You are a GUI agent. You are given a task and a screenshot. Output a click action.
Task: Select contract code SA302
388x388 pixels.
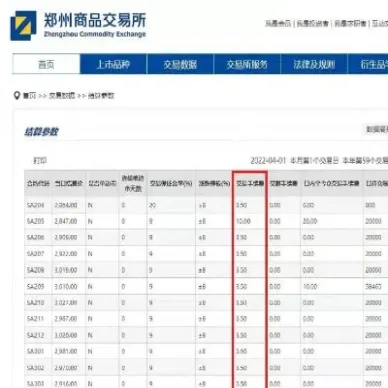pyautogui.click(x=35, y=368)
